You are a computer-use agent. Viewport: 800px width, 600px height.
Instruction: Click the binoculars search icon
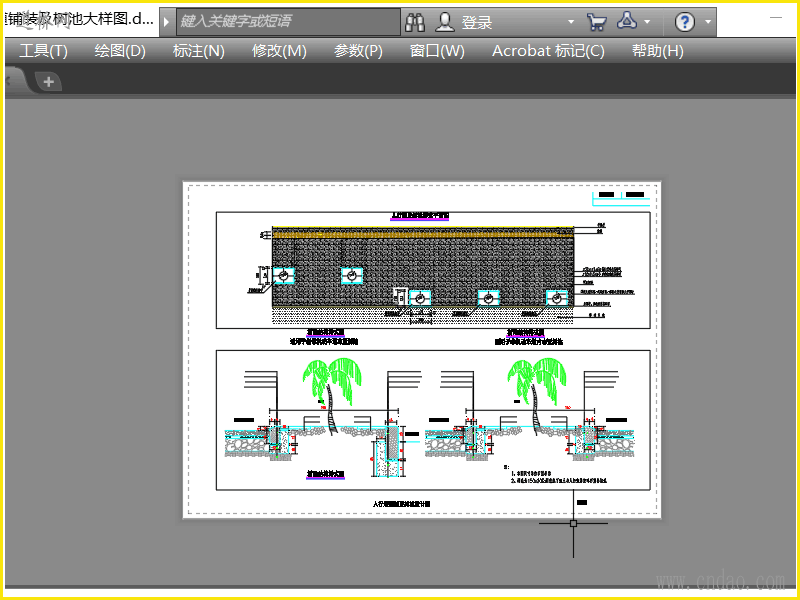pyautogui.click(x=416, y=21)
